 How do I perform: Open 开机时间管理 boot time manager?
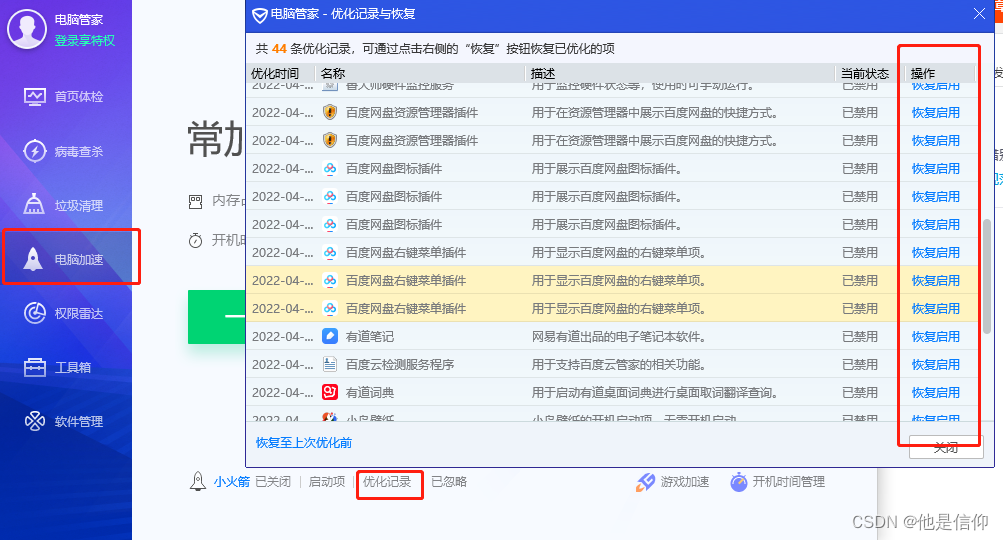[778, 482]
